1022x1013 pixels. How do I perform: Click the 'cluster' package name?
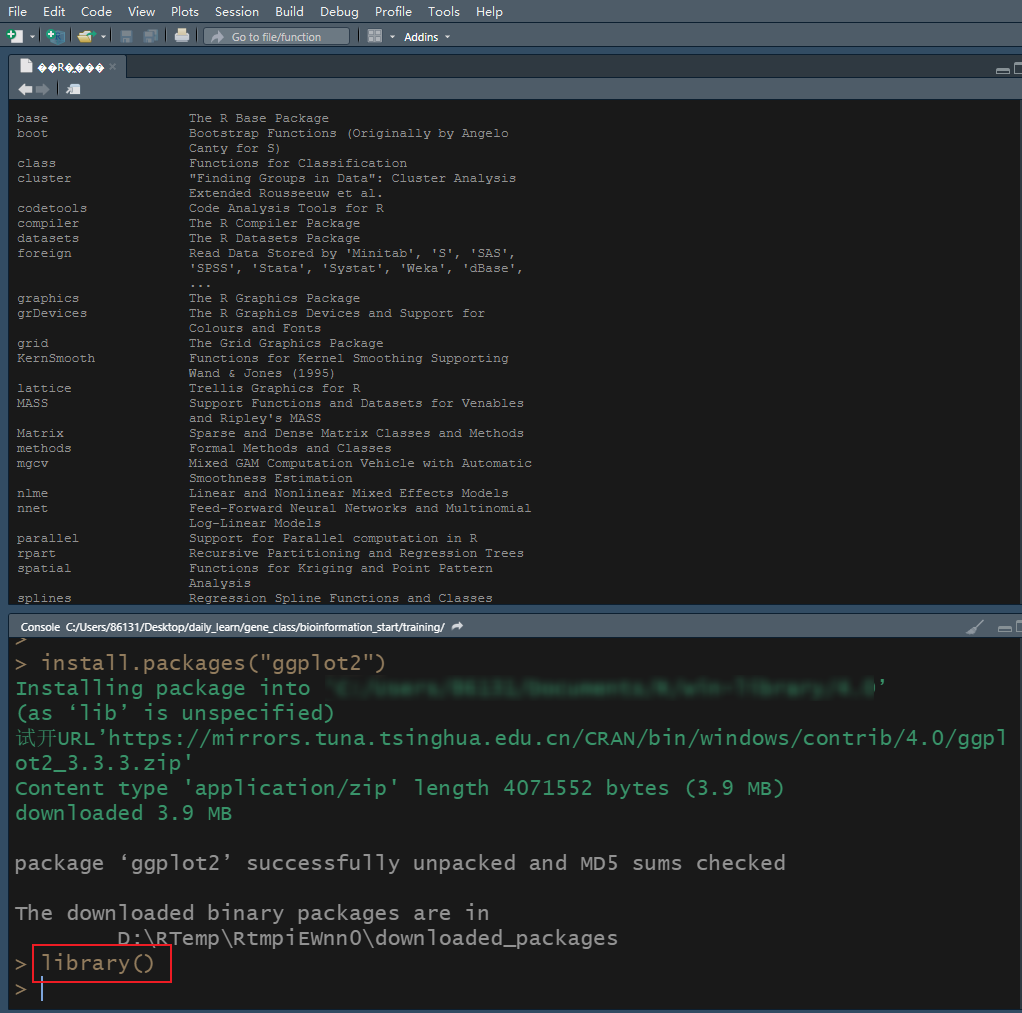(x=44, y=178)
